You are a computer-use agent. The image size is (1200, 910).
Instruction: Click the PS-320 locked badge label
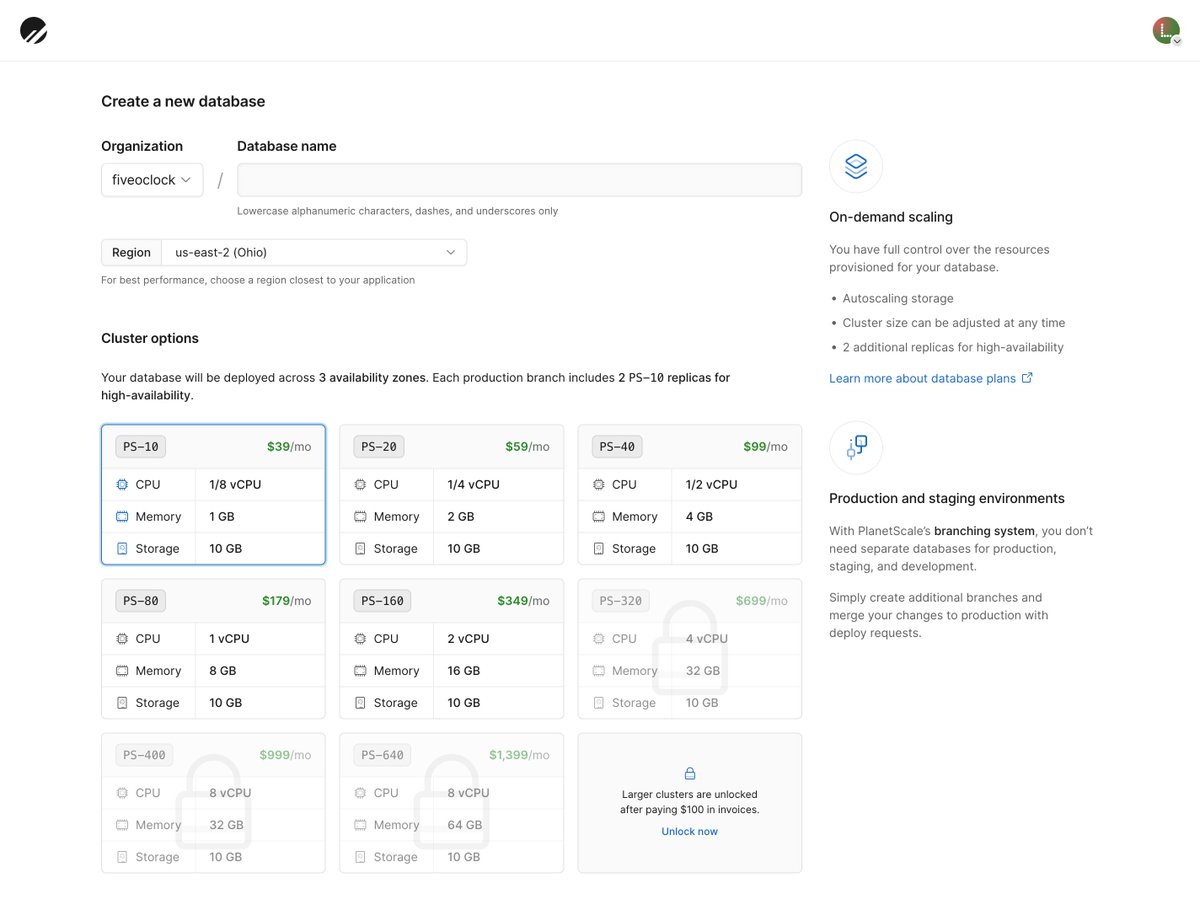tap(620, 601)
